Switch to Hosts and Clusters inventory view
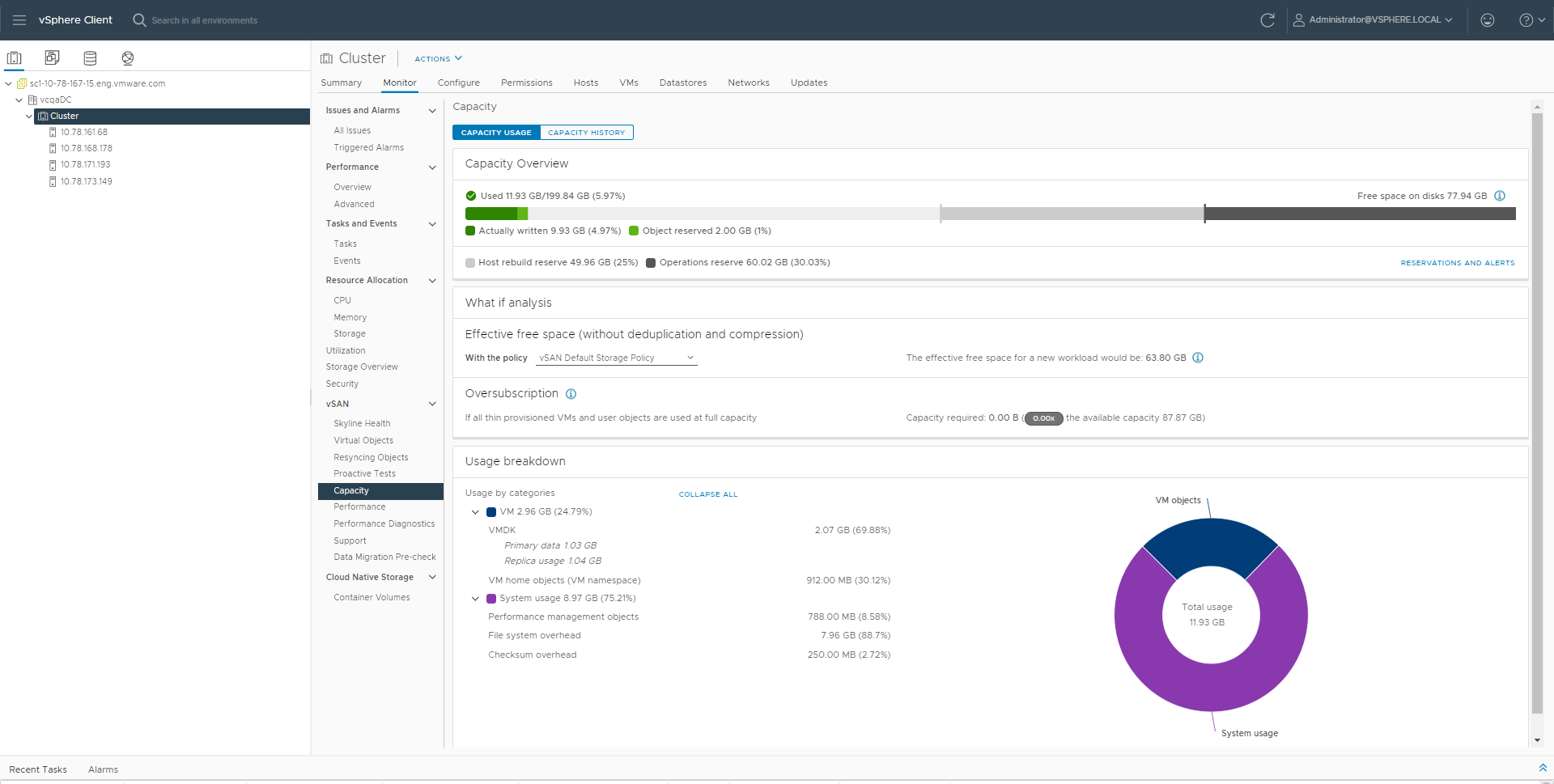 point(15,58)
